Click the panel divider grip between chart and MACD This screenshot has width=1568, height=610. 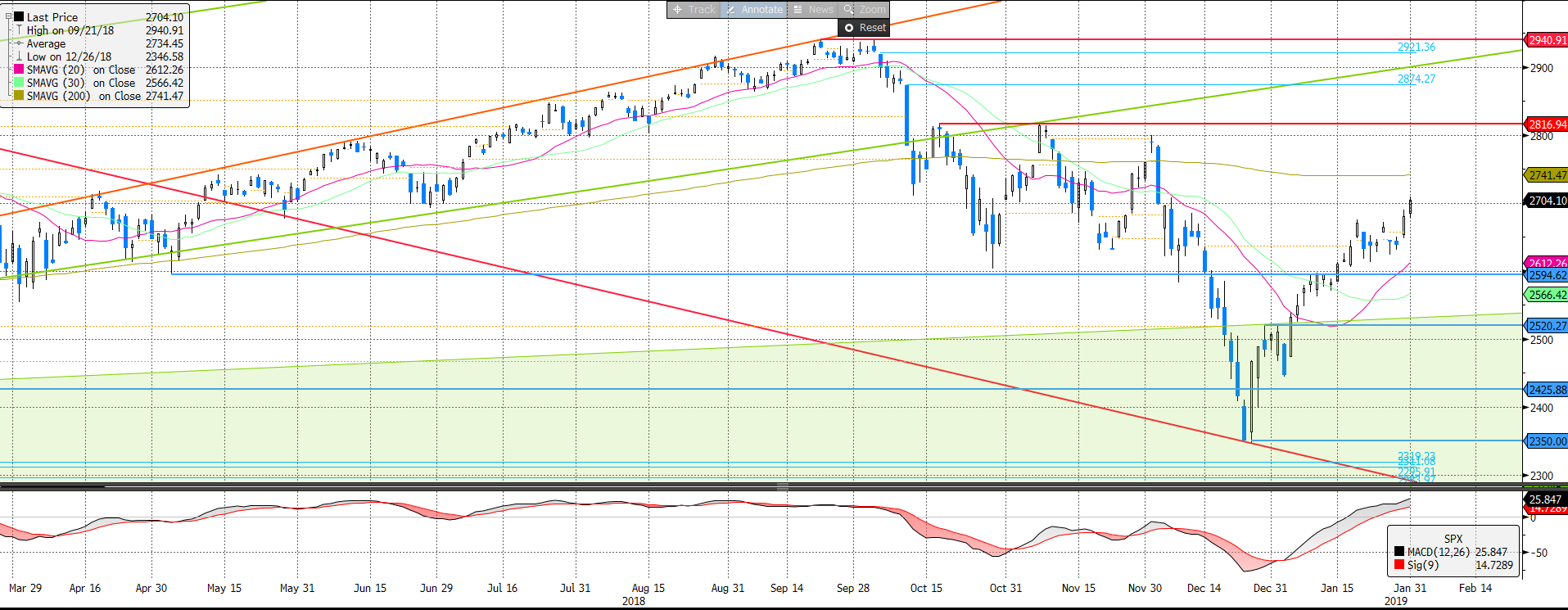[783, 486]
